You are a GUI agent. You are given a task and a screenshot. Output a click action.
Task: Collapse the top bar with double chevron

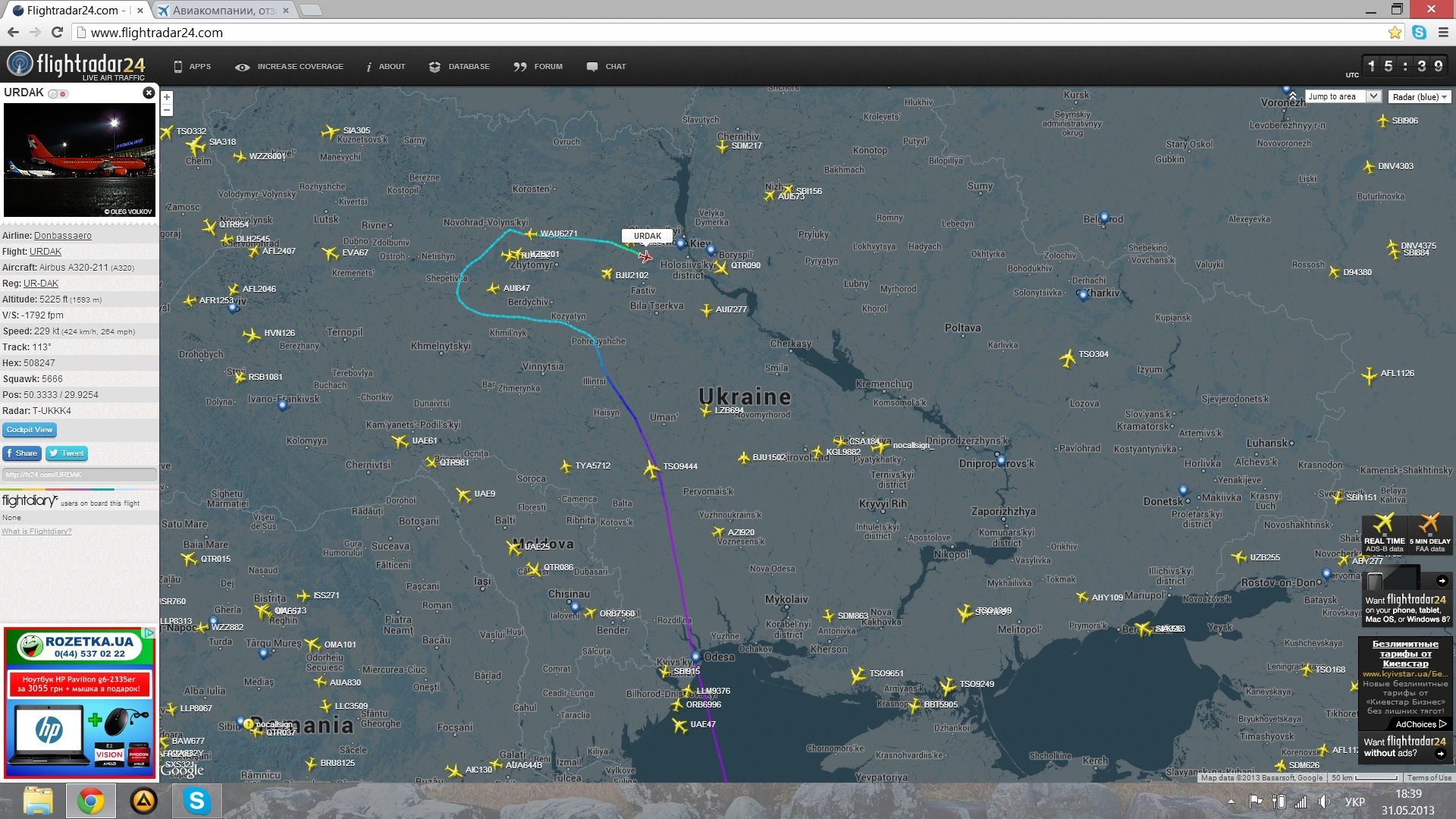(1292, 96)
